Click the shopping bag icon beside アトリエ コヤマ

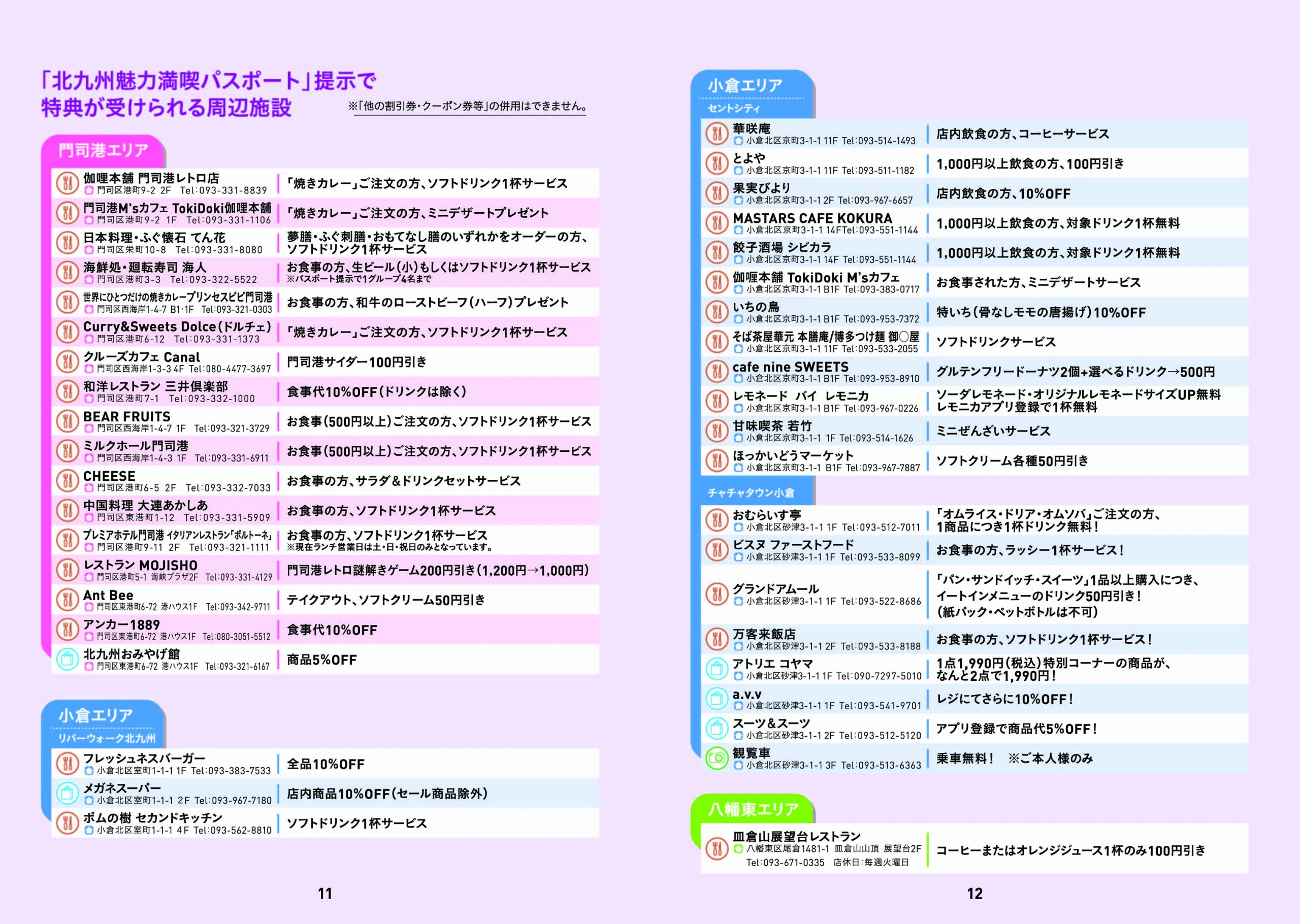[717, 669]
